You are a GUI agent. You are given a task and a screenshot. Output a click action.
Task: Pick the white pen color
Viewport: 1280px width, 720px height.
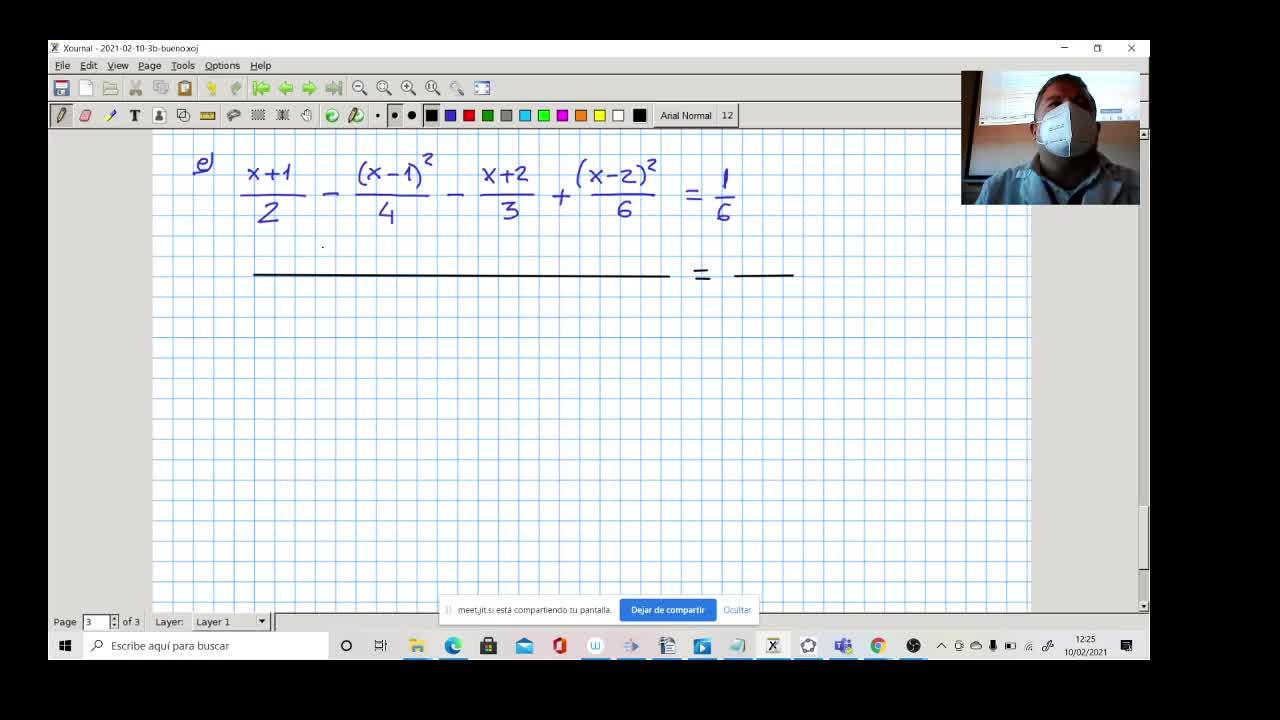(x=618, y=116)
